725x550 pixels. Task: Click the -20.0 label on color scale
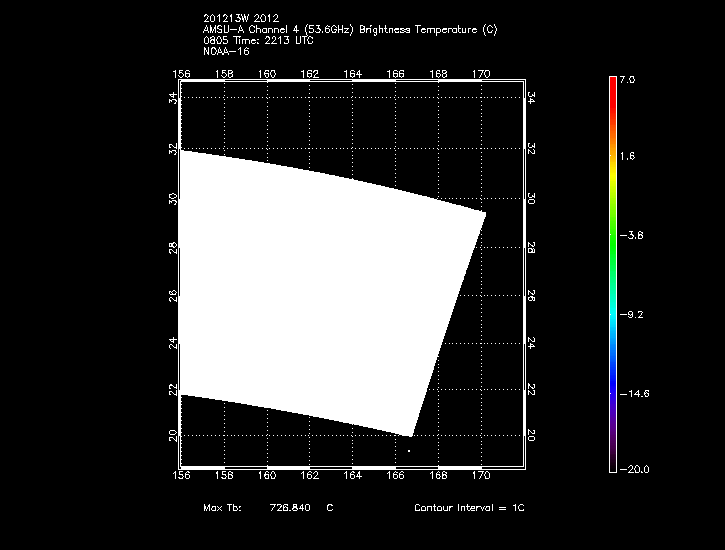[633, 469]
